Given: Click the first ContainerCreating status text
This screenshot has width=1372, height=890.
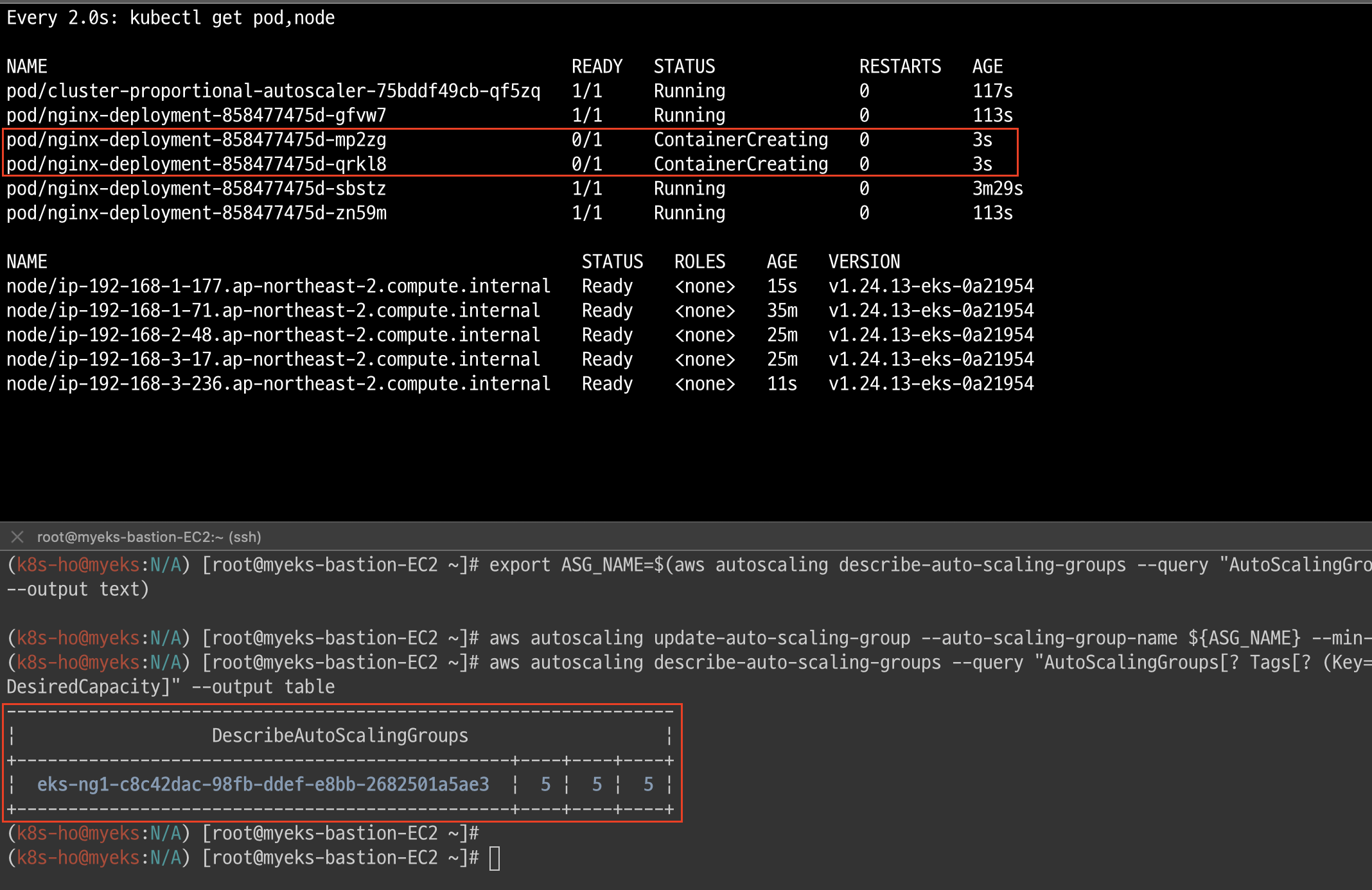Looking at the screenshot, I should [741, 140].
